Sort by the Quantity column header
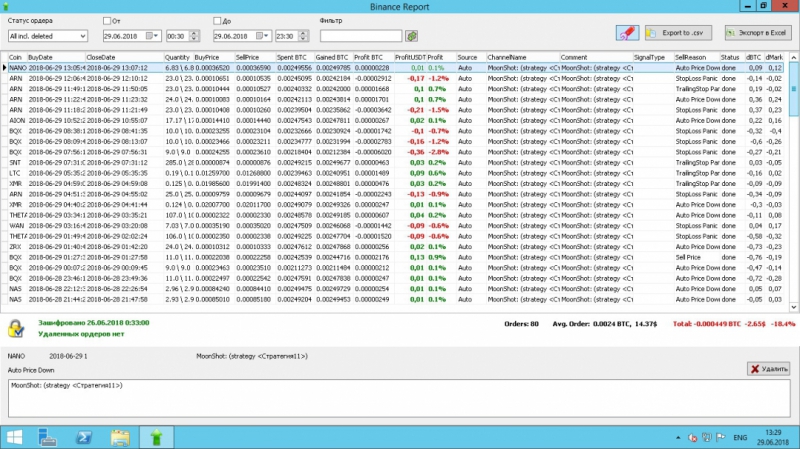The width and height of the screenshot is (800, 449). 178,57
